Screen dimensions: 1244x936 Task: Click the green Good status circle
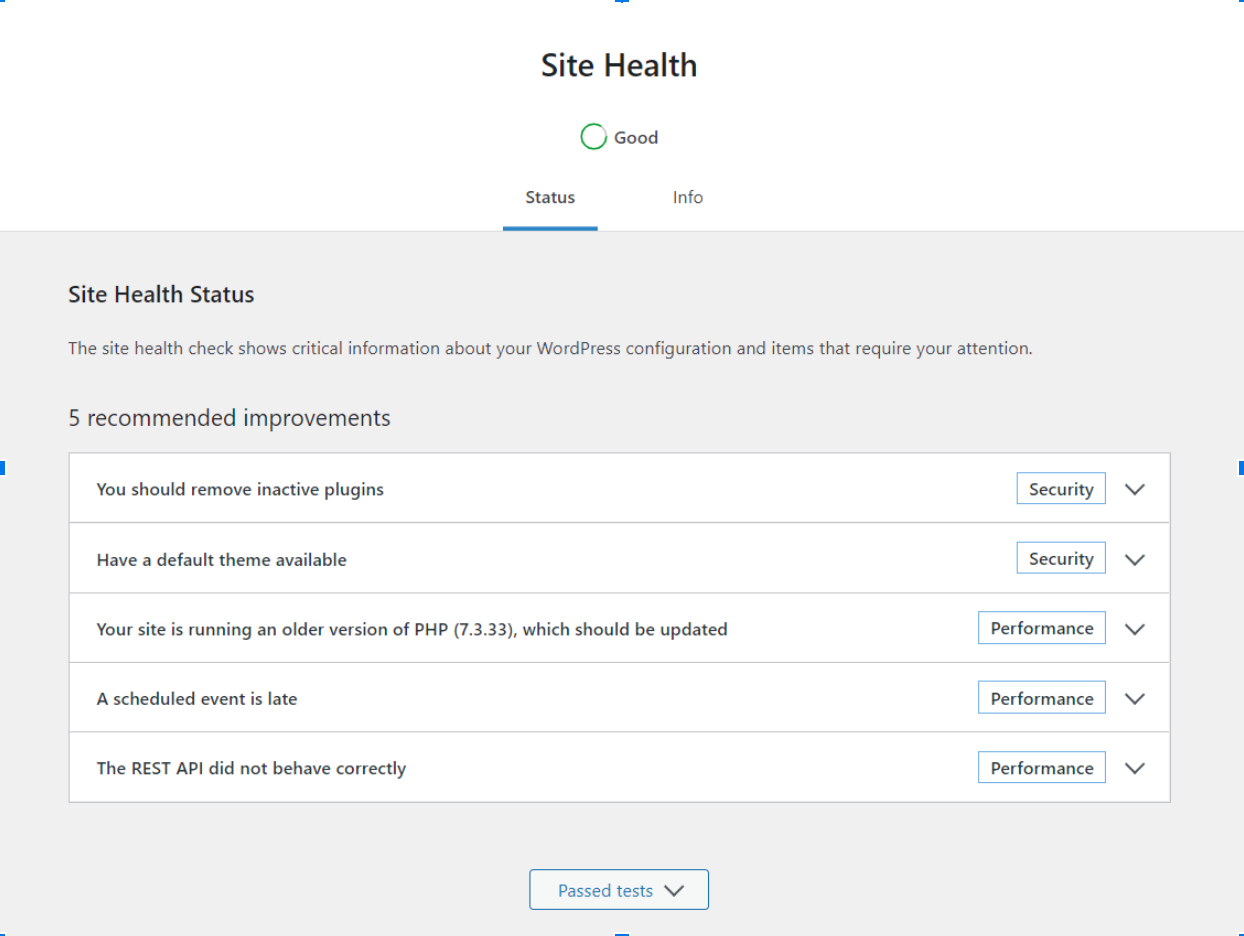tap(593, 137)
